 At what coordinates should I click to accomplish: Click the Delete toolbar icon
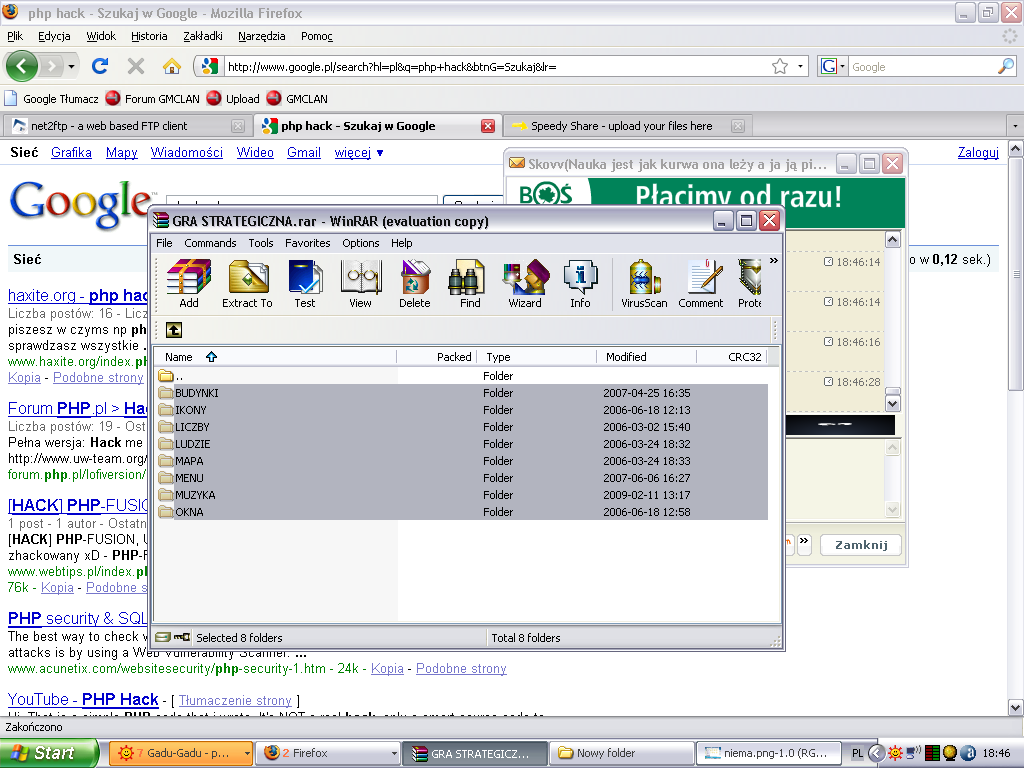[x=414, y=282]
